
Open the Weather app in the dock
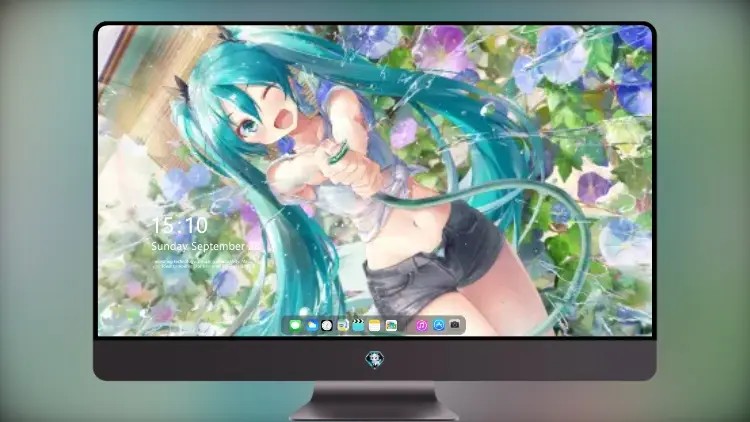[x=312, y=326]
